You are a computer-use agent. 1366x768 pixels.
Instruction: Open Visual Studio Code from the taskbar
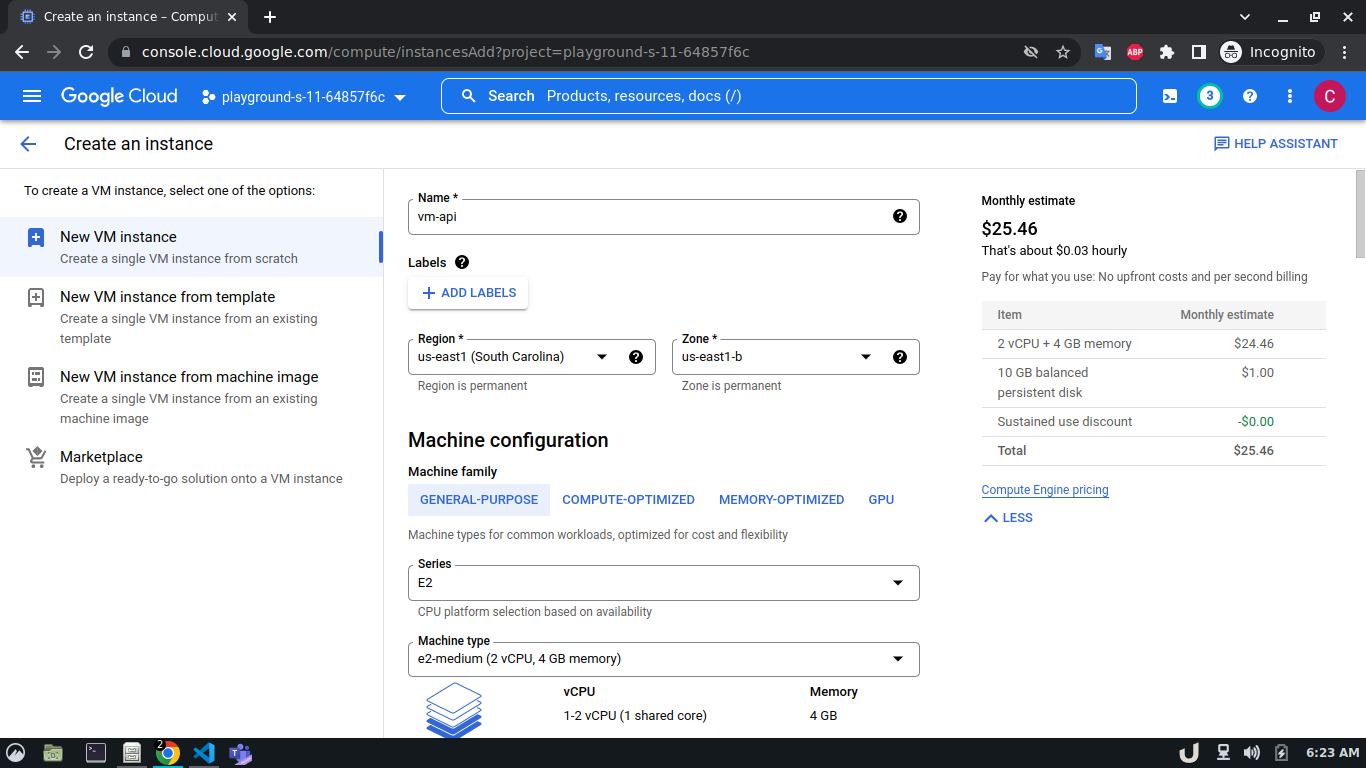(204, 753)
